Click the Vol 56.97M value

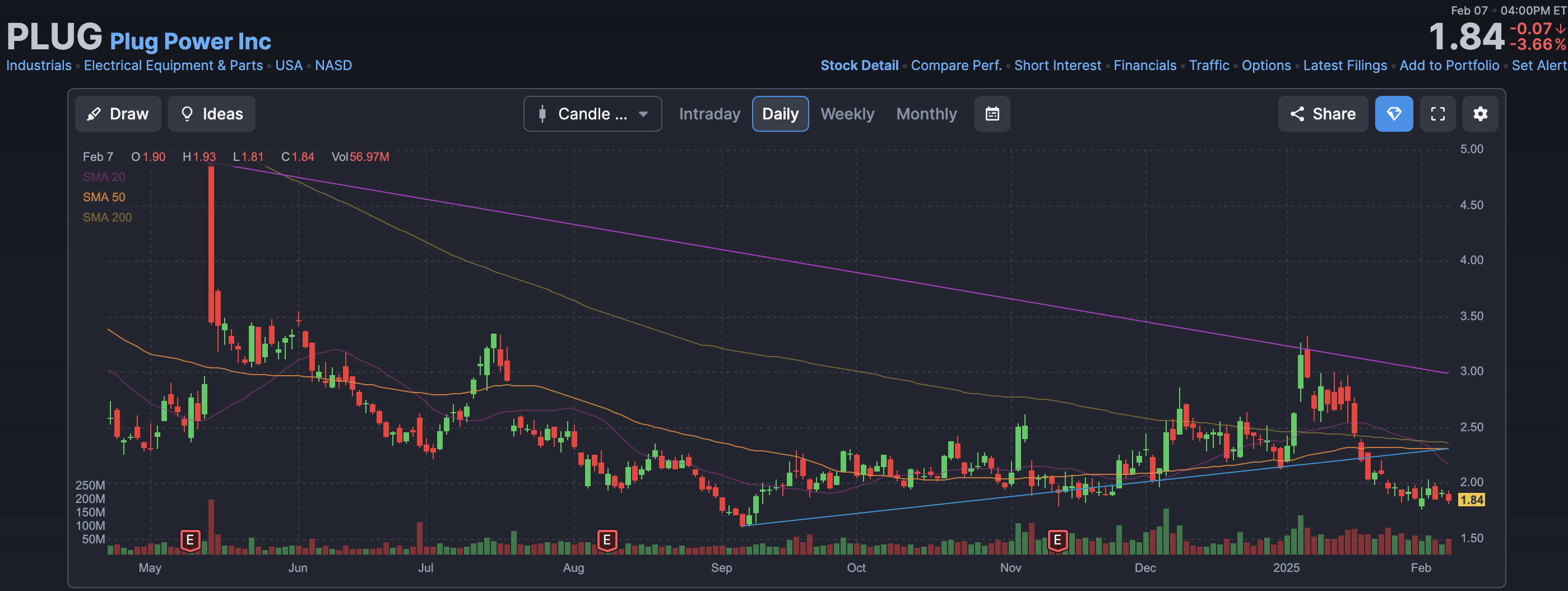click(x=360, y=156)
